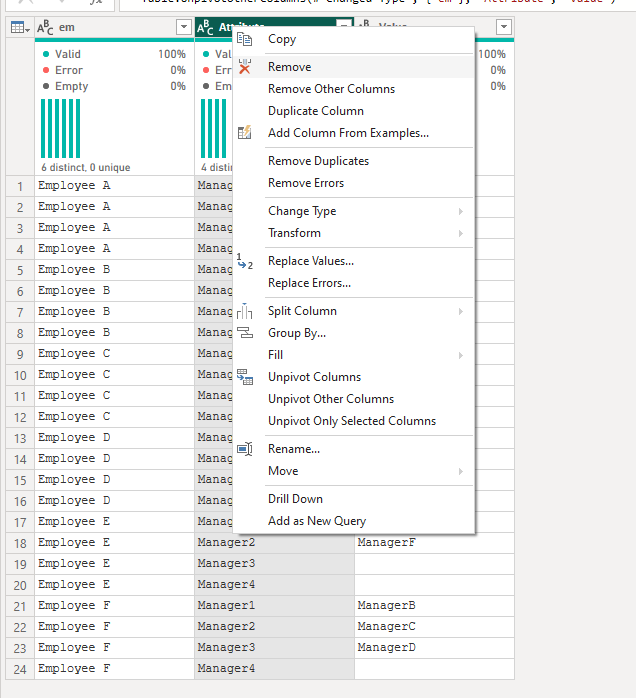This screenshot has height=698, width=636.
Task: Choose Drill Down
Action: (x=354, y=499)
